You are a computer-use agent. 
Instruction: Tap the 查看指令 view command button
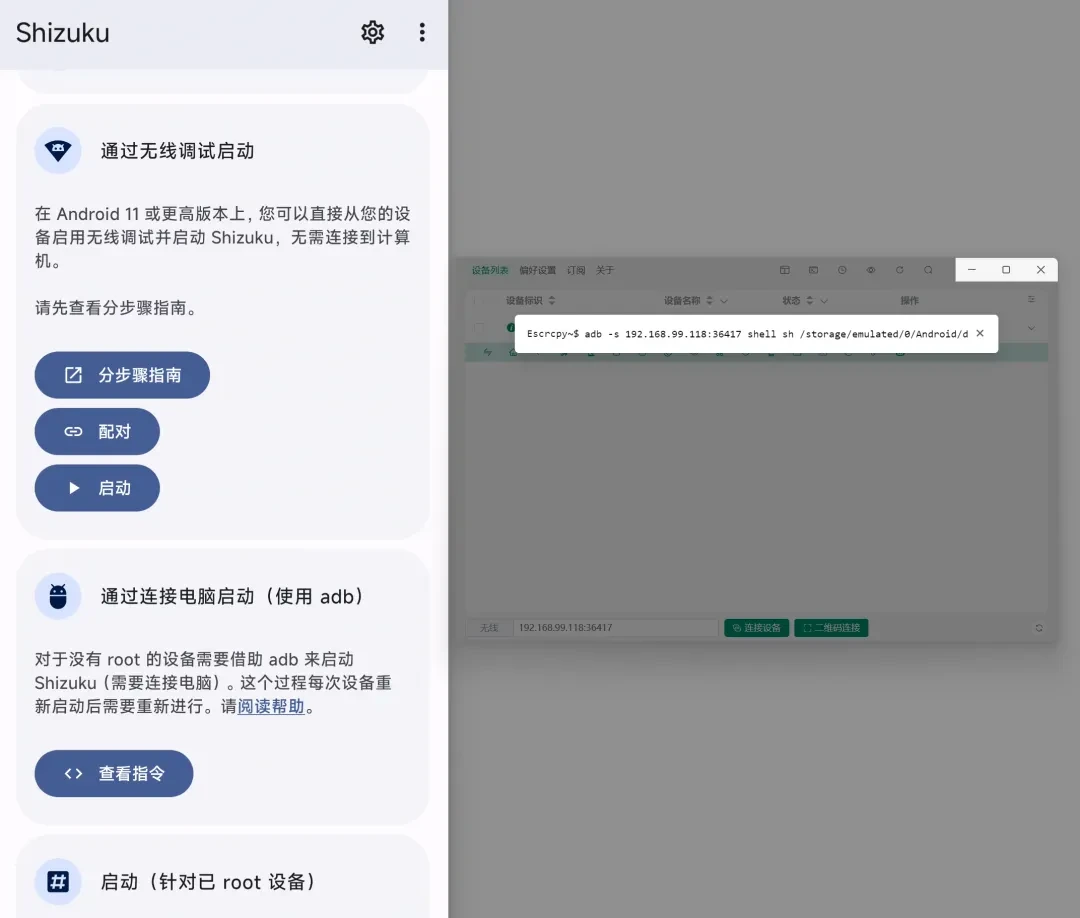114,773
